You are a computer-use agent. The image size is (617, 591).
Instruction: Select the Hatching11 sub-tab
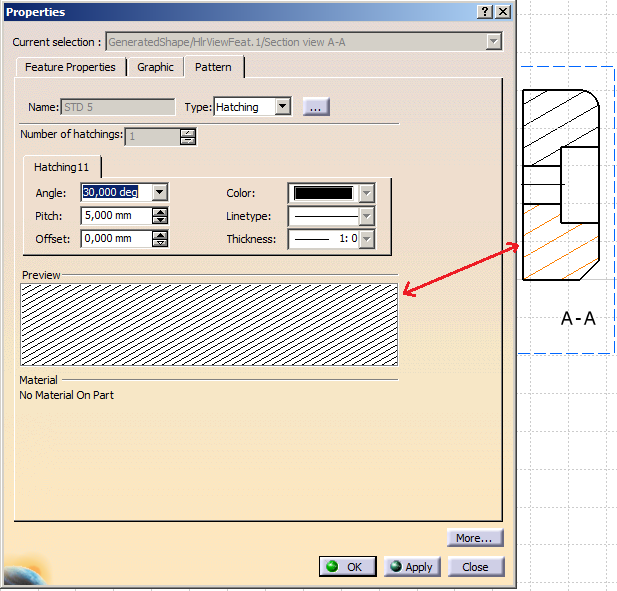(x=62, y=167)
